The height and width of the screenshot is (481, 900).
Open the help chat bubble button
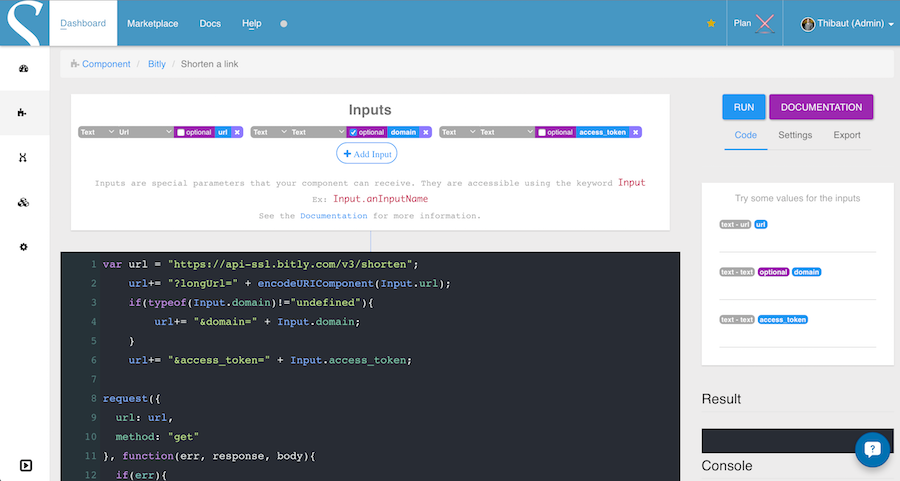(872, 449)
